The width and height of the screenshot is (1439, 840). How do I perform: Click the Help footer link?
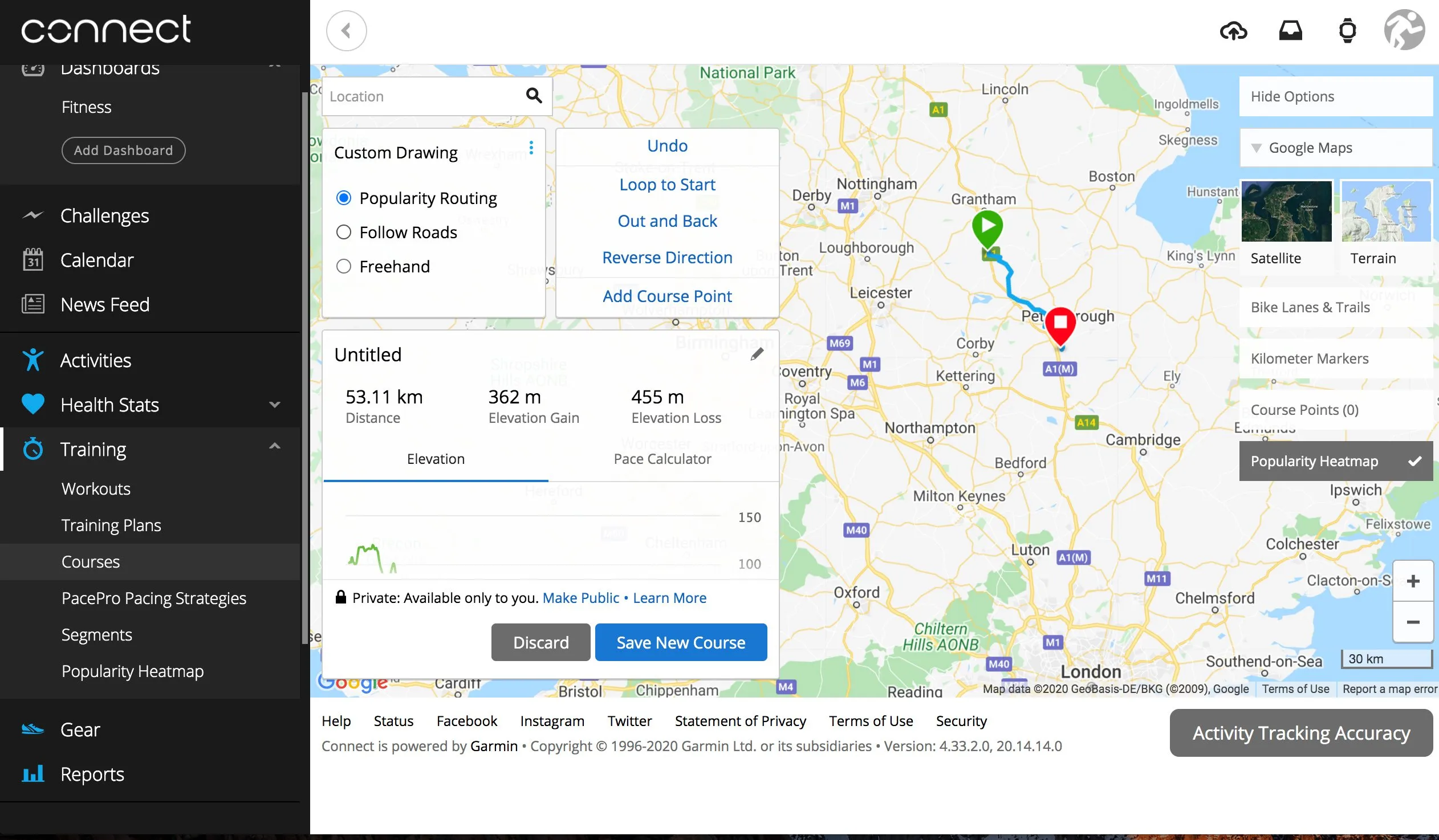coord(336,721)
